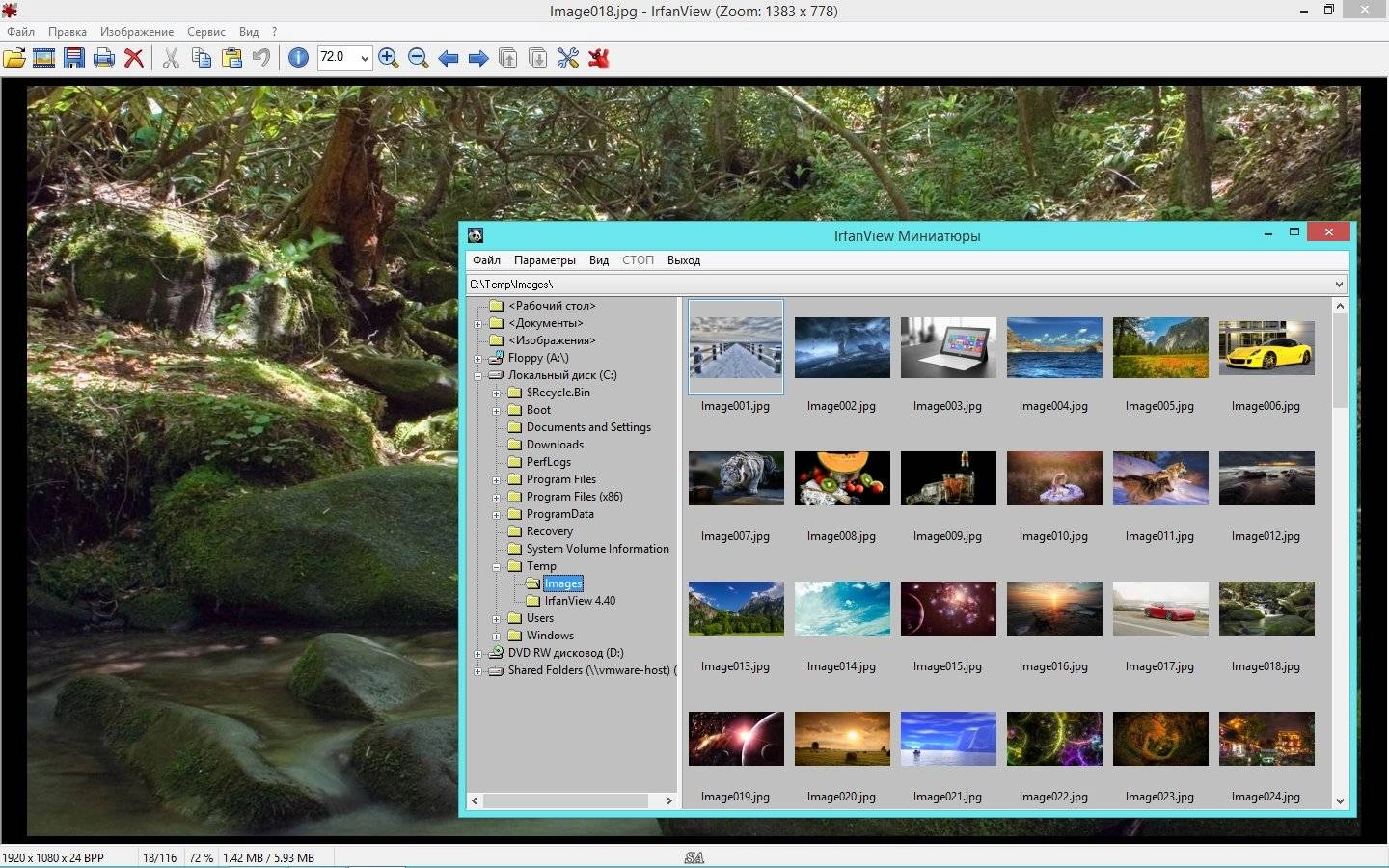Select the Image006.jpg yellow car thumbnail
The width and height of the screenshot is (1389, 868).
tap(1266, 347)
